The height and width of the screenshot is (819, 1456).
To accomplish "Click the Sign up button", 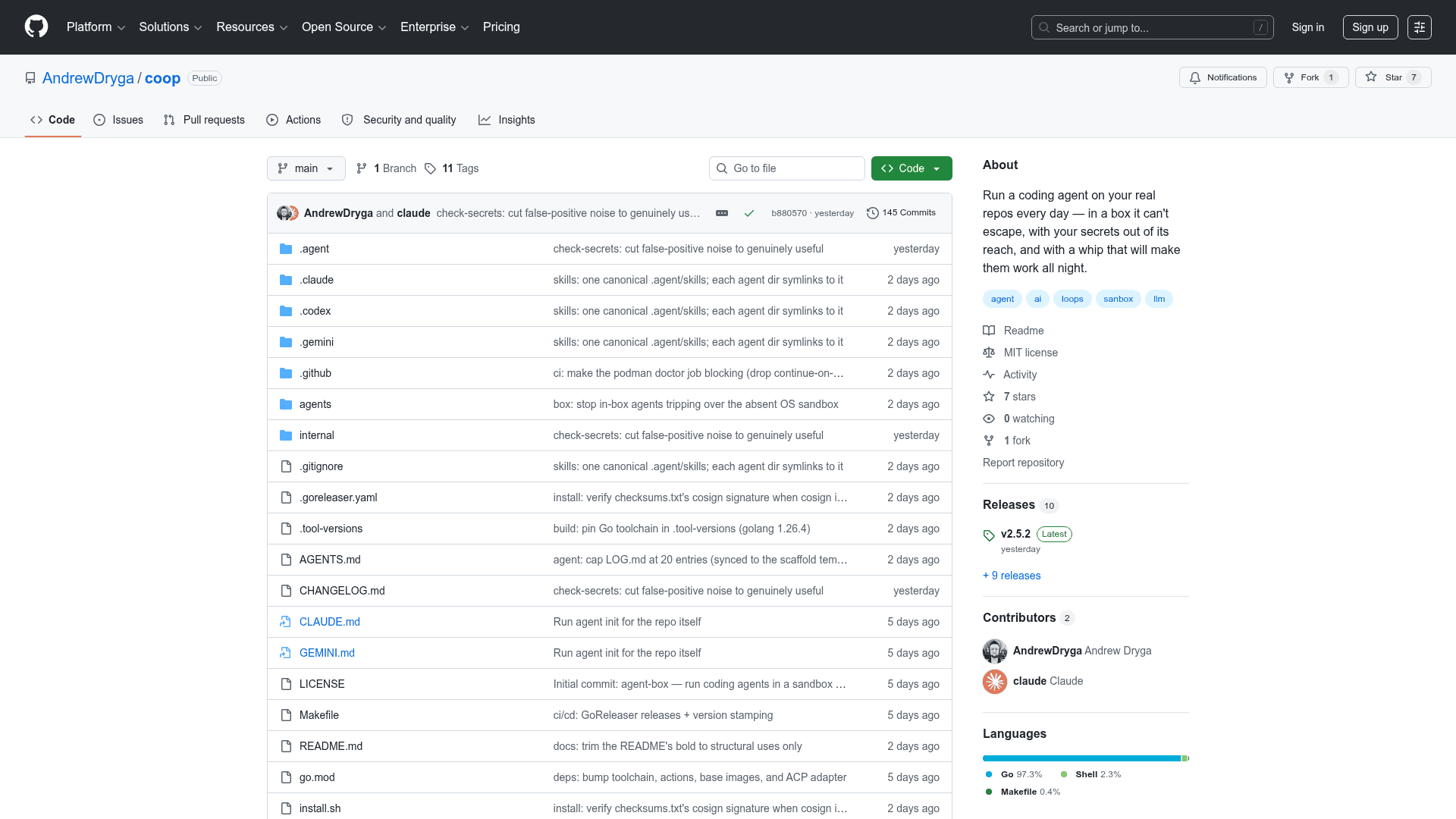I will (1370, 27).
